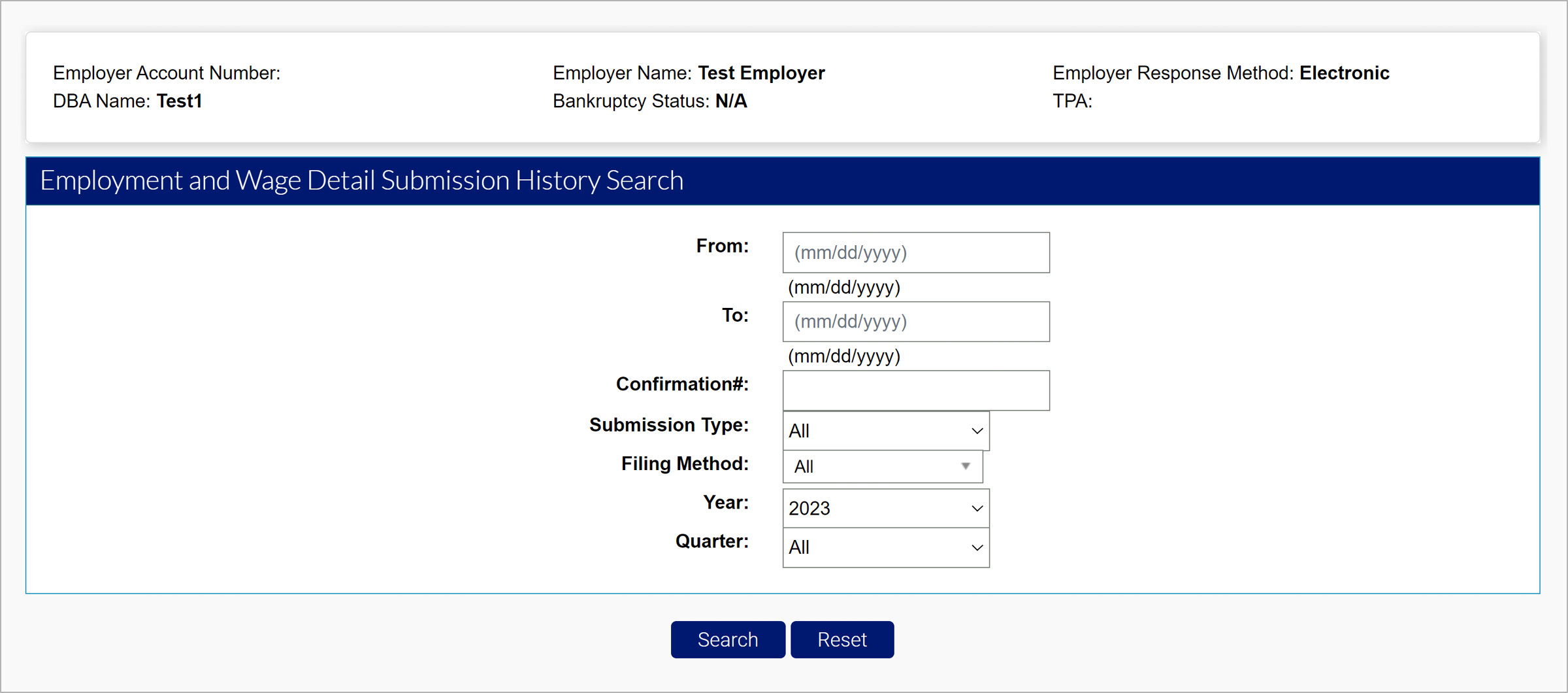Click the Employer Response Method value Electronic
Screen dimensions: 1568x693
1344,73
